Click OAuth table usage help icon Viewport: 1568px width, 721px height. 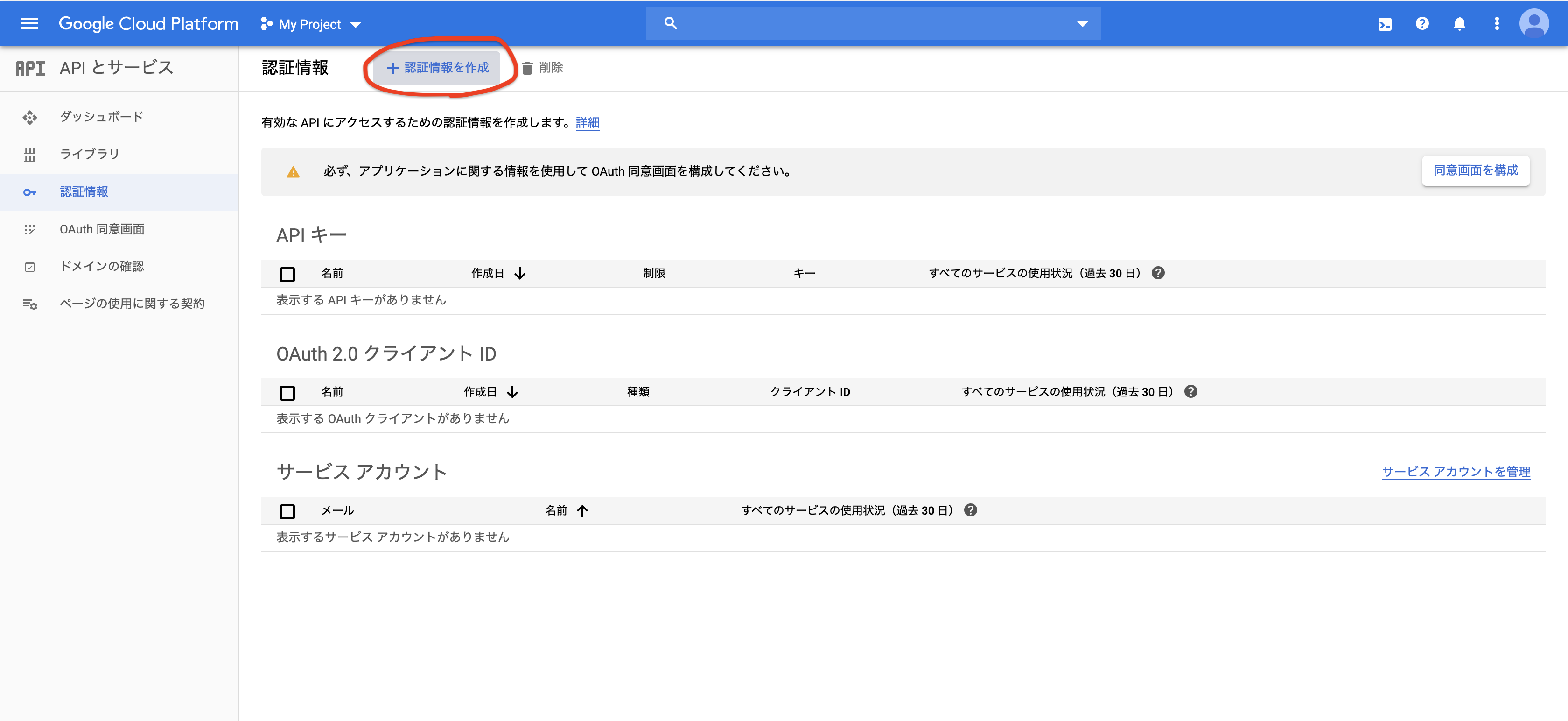pos(1191,392)
